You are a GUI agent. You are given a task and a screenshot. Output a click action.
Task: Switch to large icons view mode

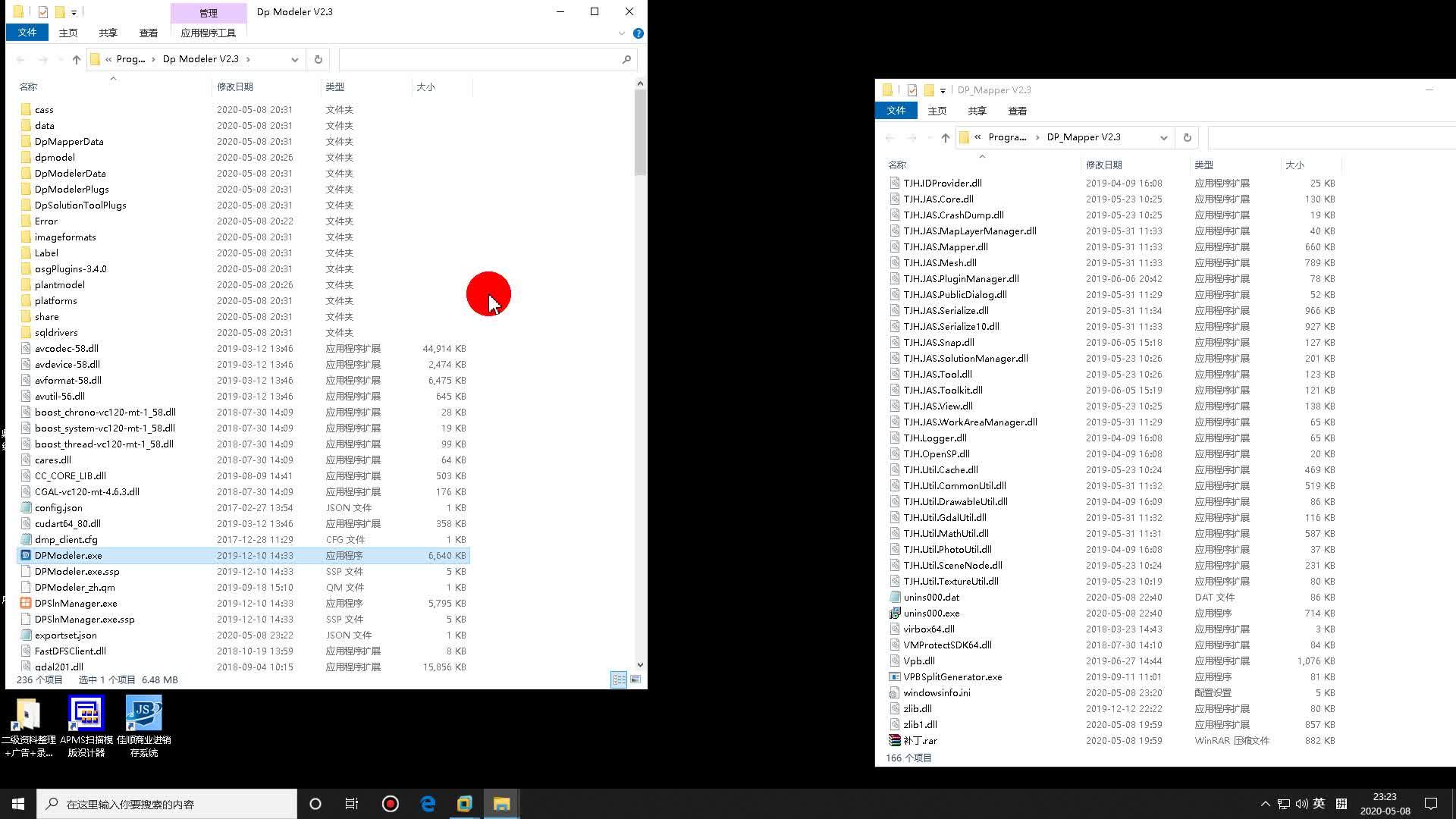(x=635, y=680)
